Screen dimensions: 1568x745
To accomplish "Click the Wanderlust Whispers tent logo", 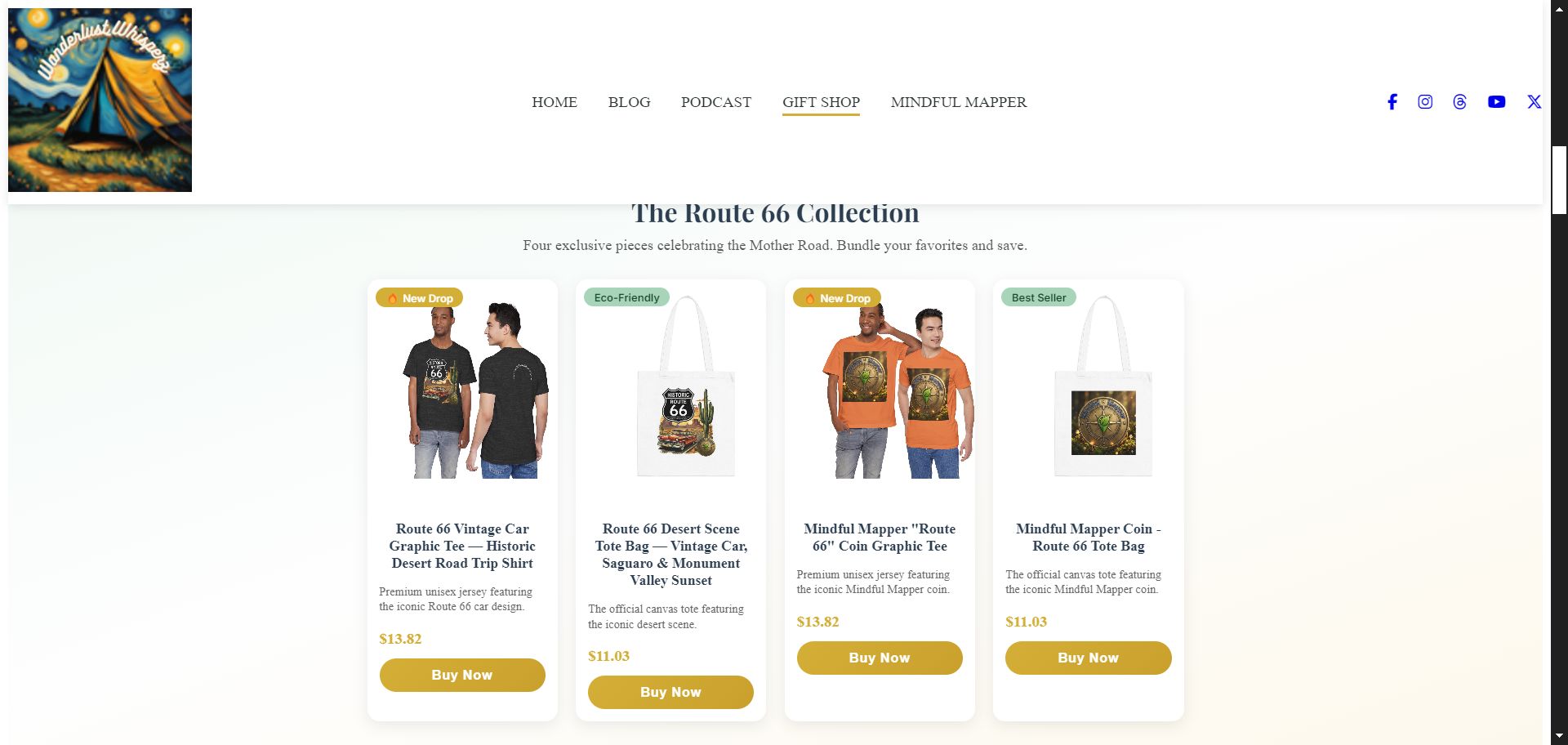I will coord(100,100).
